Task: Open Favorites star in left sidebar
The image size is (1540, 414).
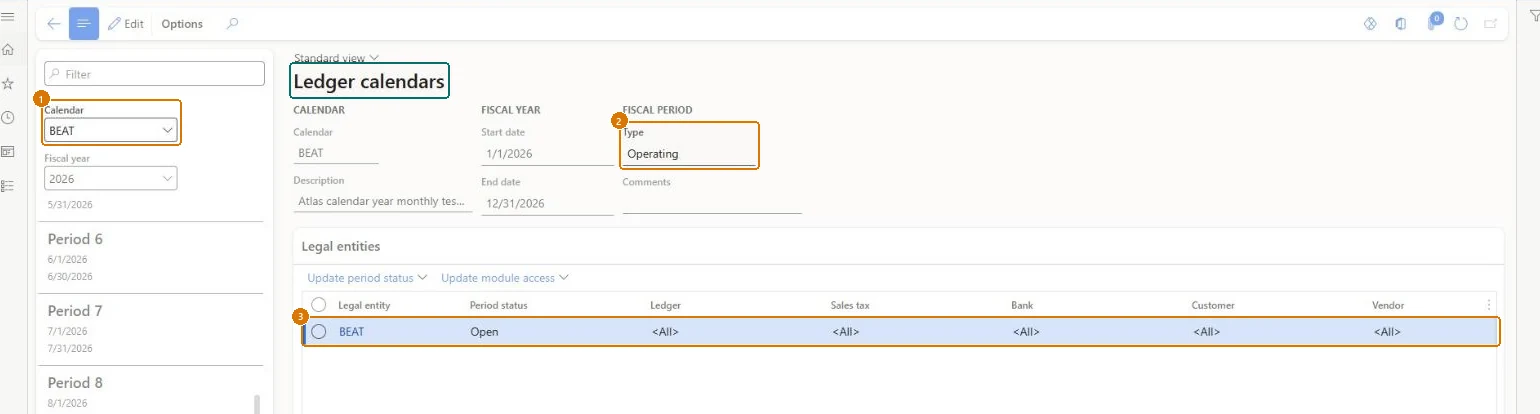Action: point(8,83)
